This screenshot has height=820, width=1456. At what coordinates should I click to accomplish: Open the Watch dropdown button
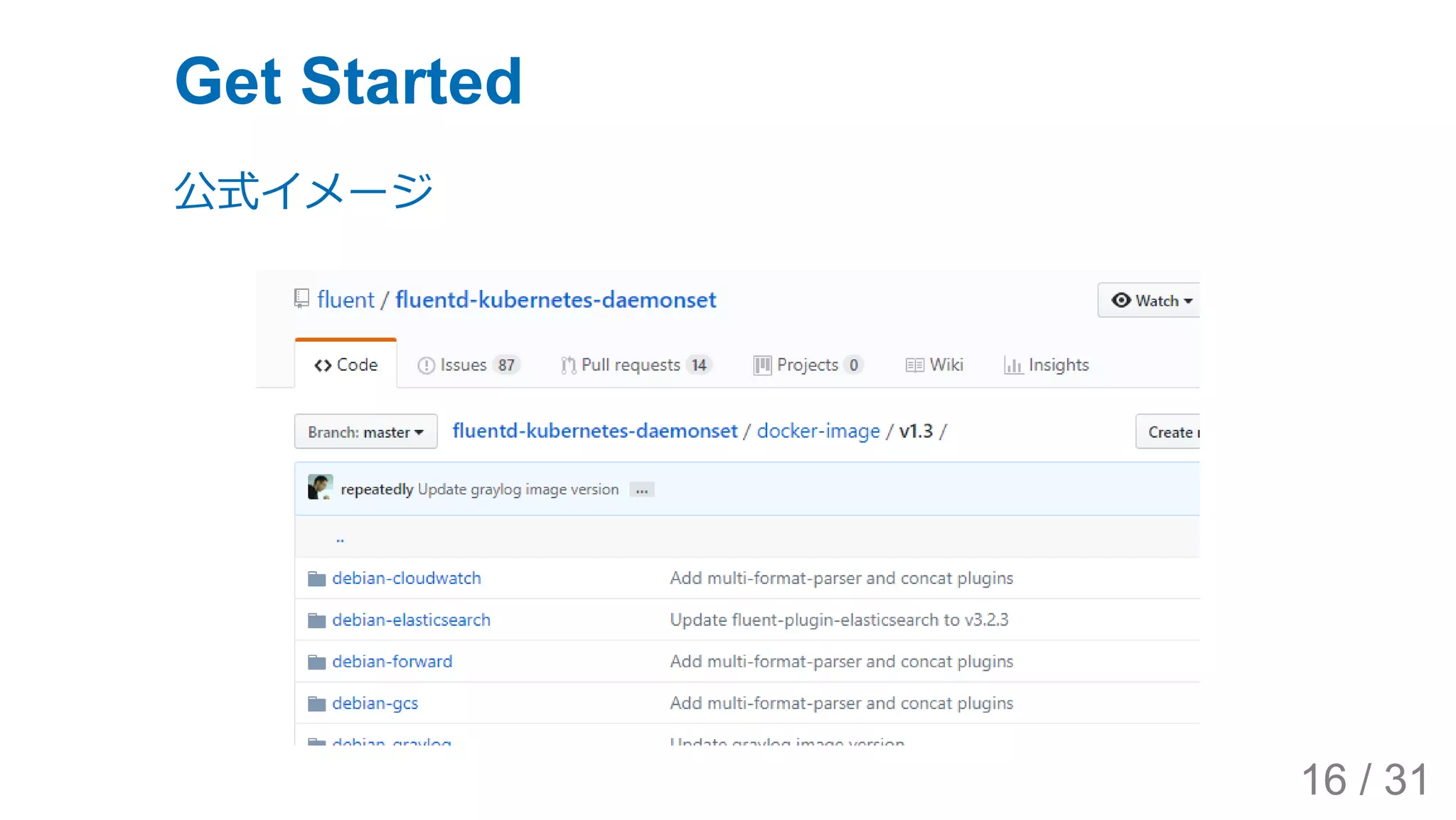(x=1149, y=300)
